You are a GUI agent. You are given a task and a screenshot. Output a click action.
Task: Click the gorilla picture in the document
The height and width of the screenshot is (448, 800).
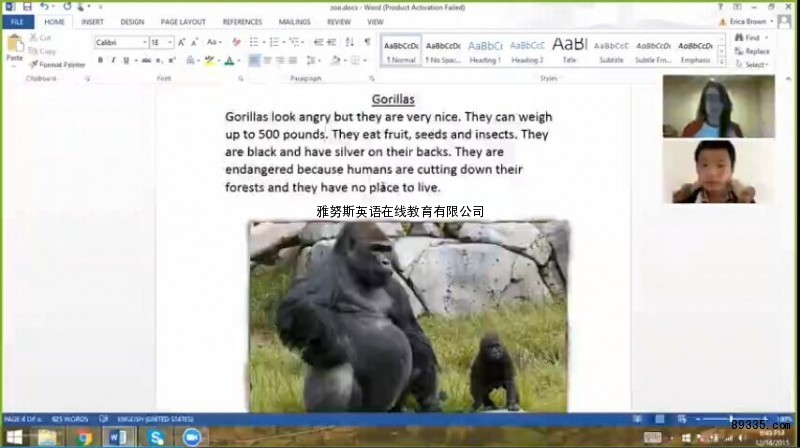click(408, 316)
